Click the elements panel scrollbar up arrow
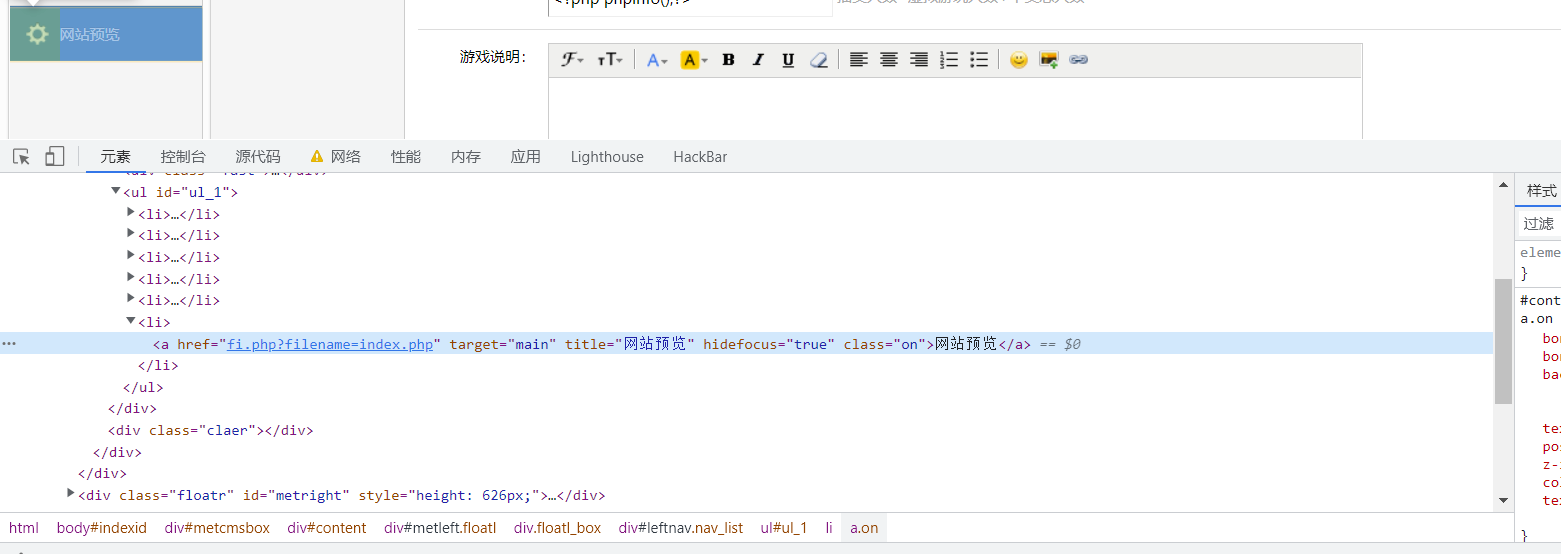1561x554 pixels. [x=1503, y=184]
